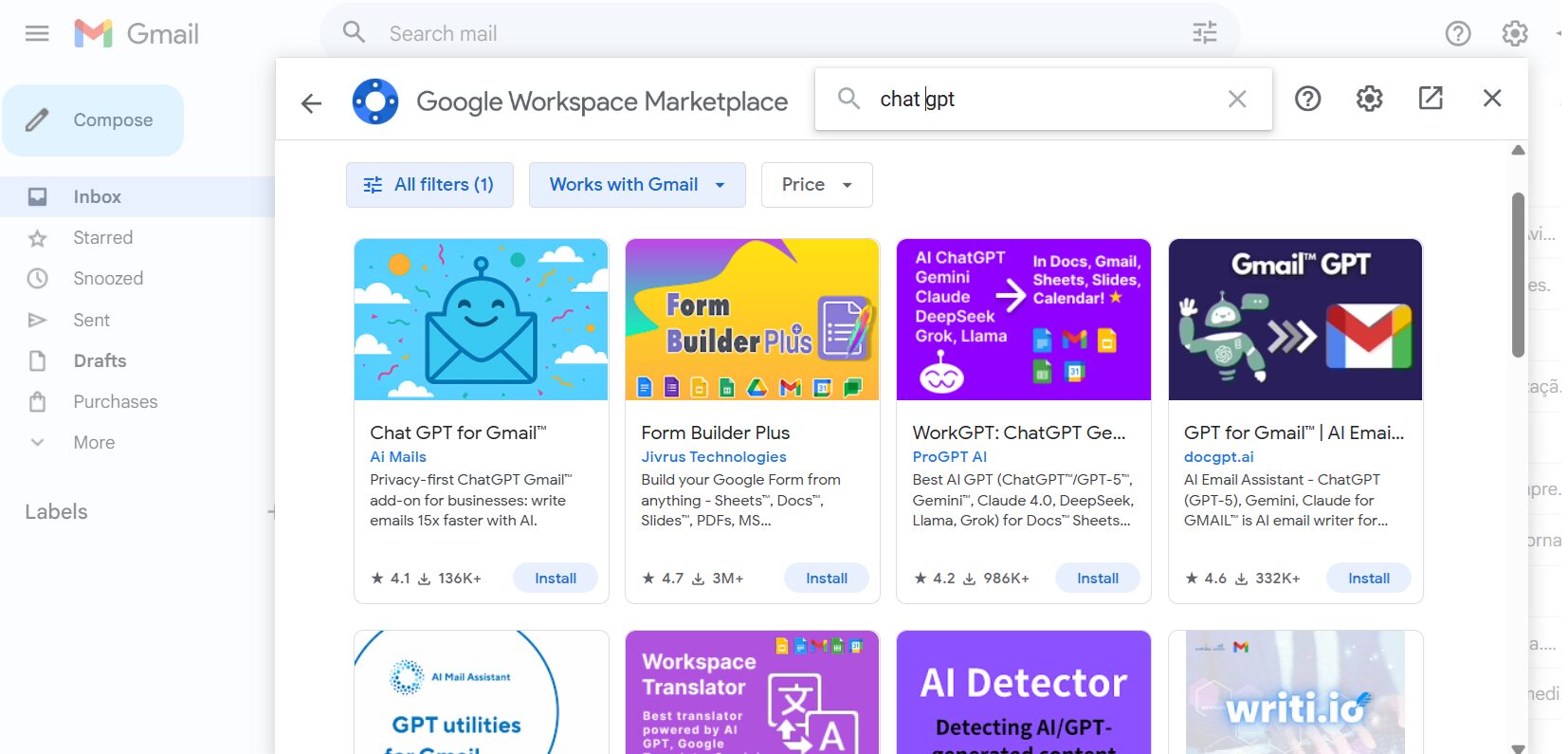Go to the Drafts folder
1568x754 pixels.
coord(100,361)
